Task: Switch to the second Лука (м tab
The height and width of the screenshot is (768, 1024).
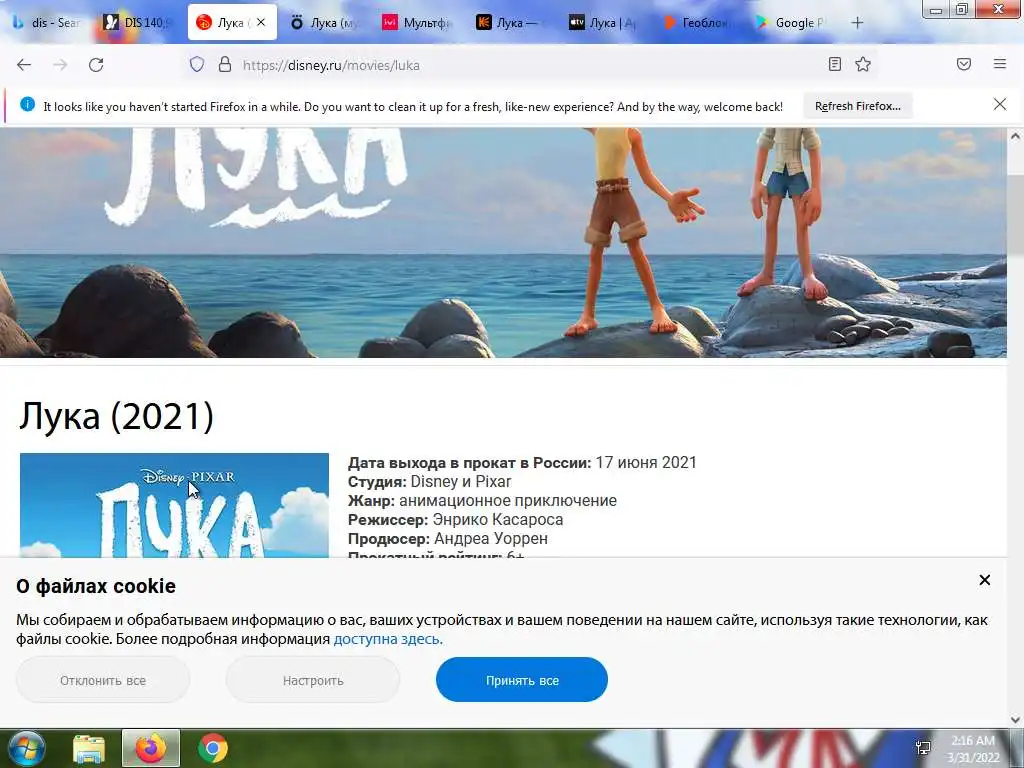Action: tap(325, 23)
